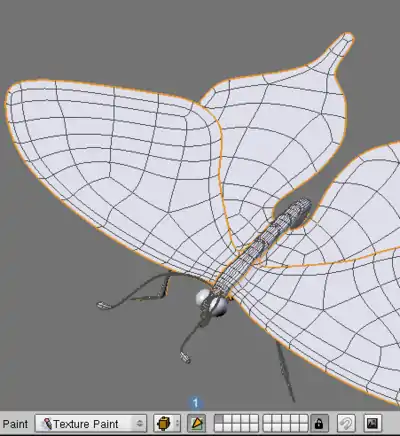Click the OpenGL render image icon
Screen dimensions: 400x436
[x=372, y=424]
